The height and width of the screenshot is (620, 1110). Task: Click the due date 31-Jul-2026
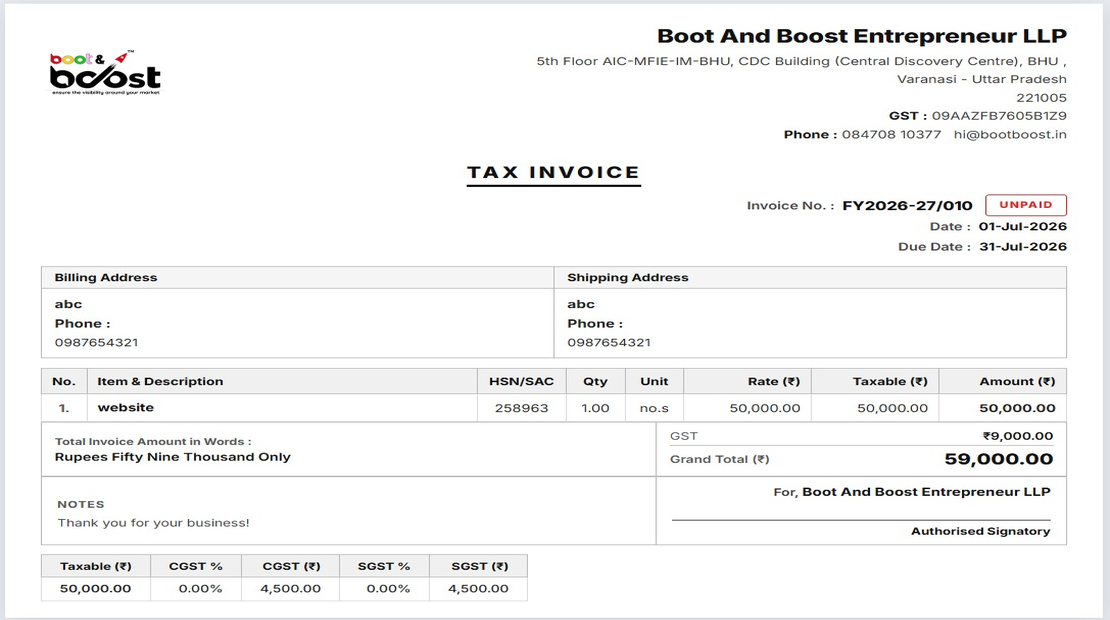[1022, 247]
